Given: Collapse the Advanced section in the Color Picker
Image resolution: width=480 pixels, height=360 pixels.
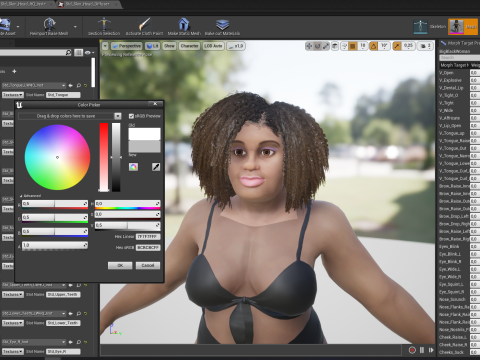Looking at the screenshot, I should 30,196.
